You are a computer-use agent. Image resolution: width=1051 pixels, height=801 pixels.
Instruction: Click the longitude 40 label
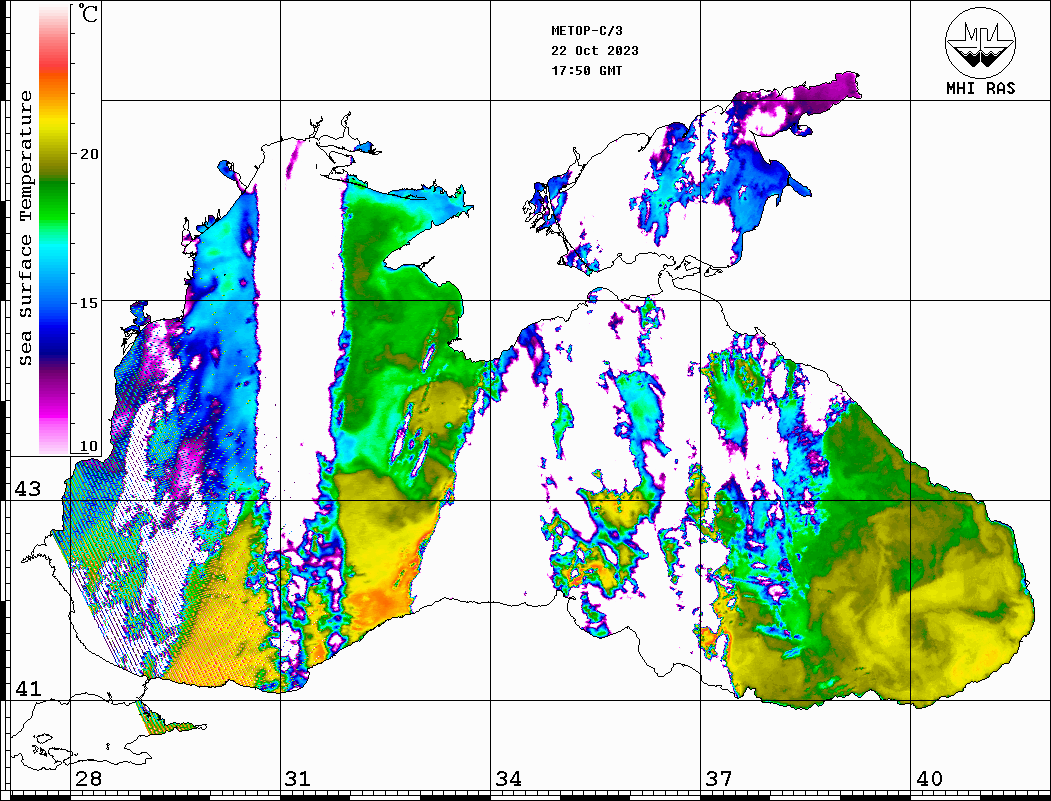[929, 779]
